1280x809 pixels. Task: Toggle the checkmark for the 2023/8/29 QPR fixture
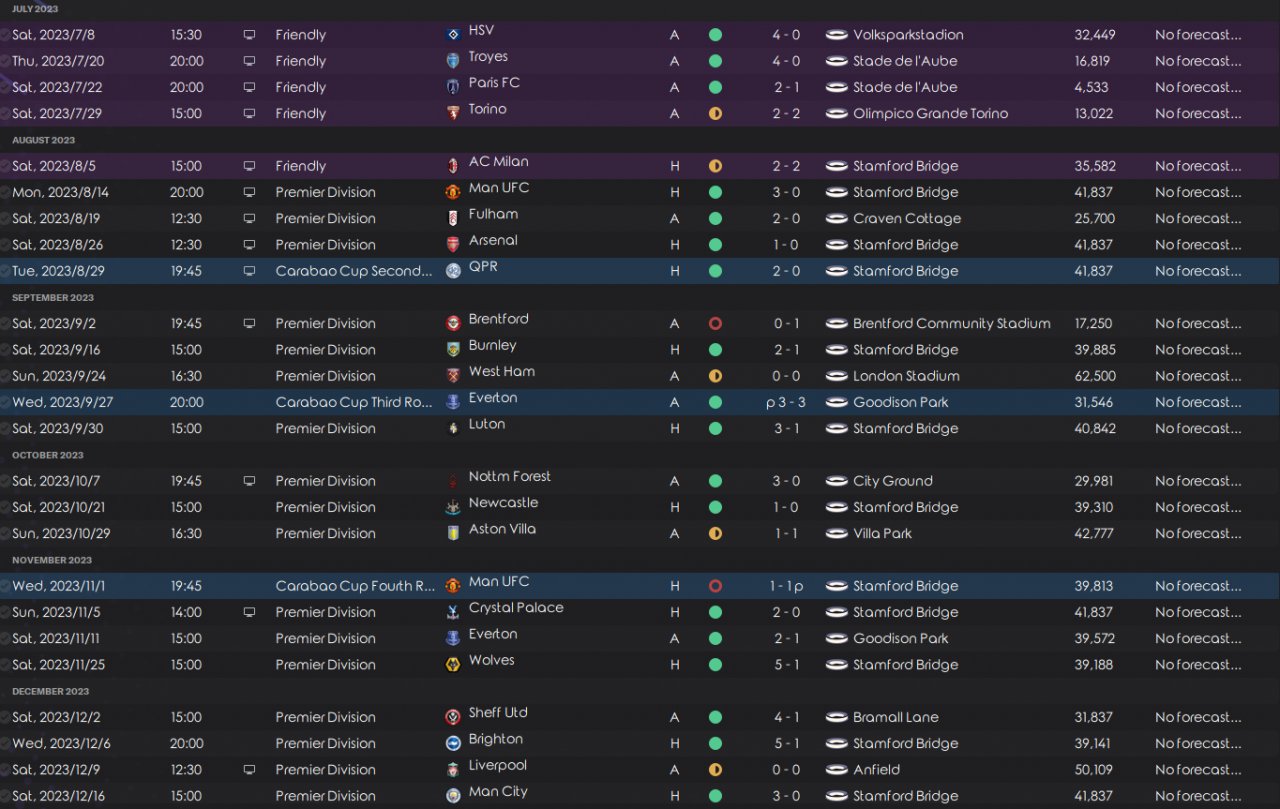pyautogui.click(x=5, y=271)
